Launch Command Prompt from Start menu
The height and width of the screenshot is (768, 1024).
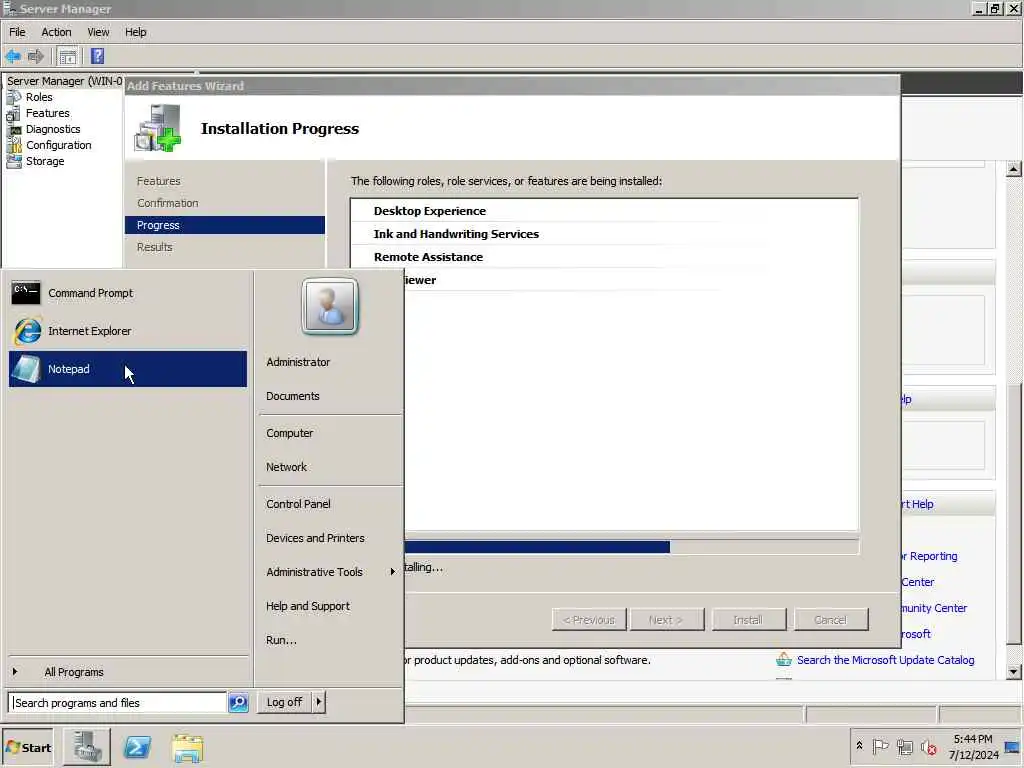click(128, 293)
